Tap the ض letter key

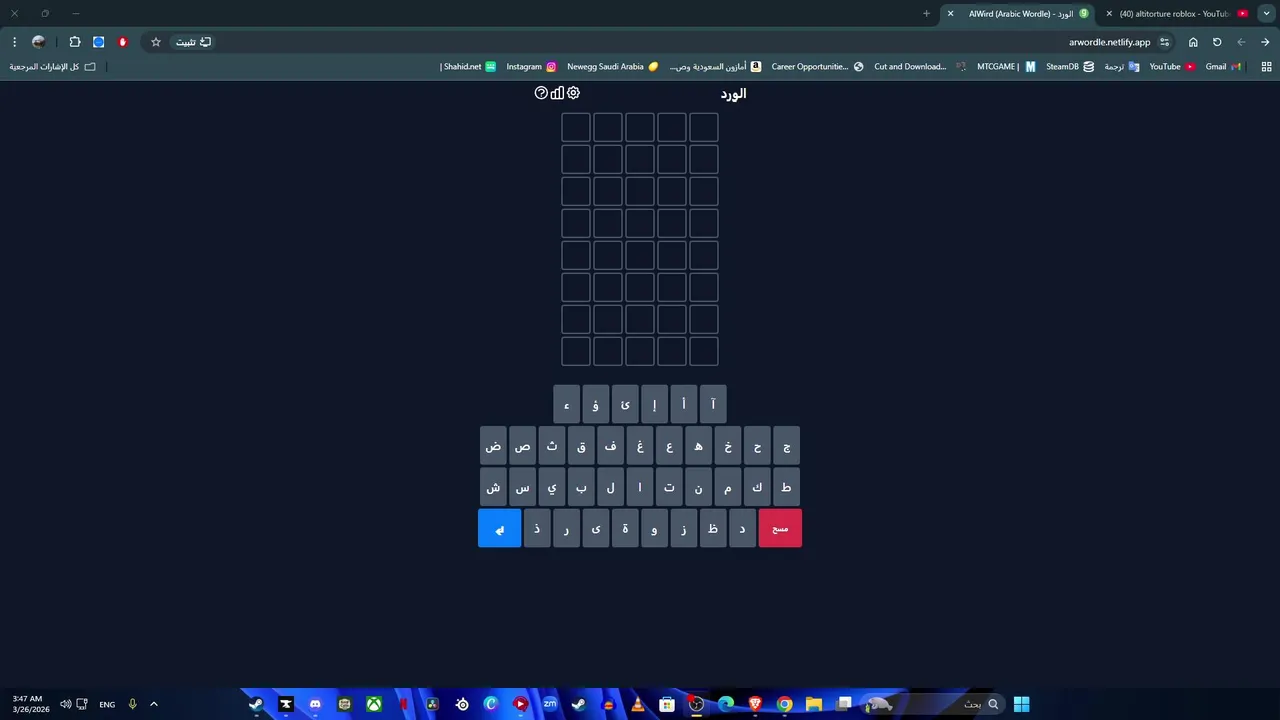pos(493,446)
